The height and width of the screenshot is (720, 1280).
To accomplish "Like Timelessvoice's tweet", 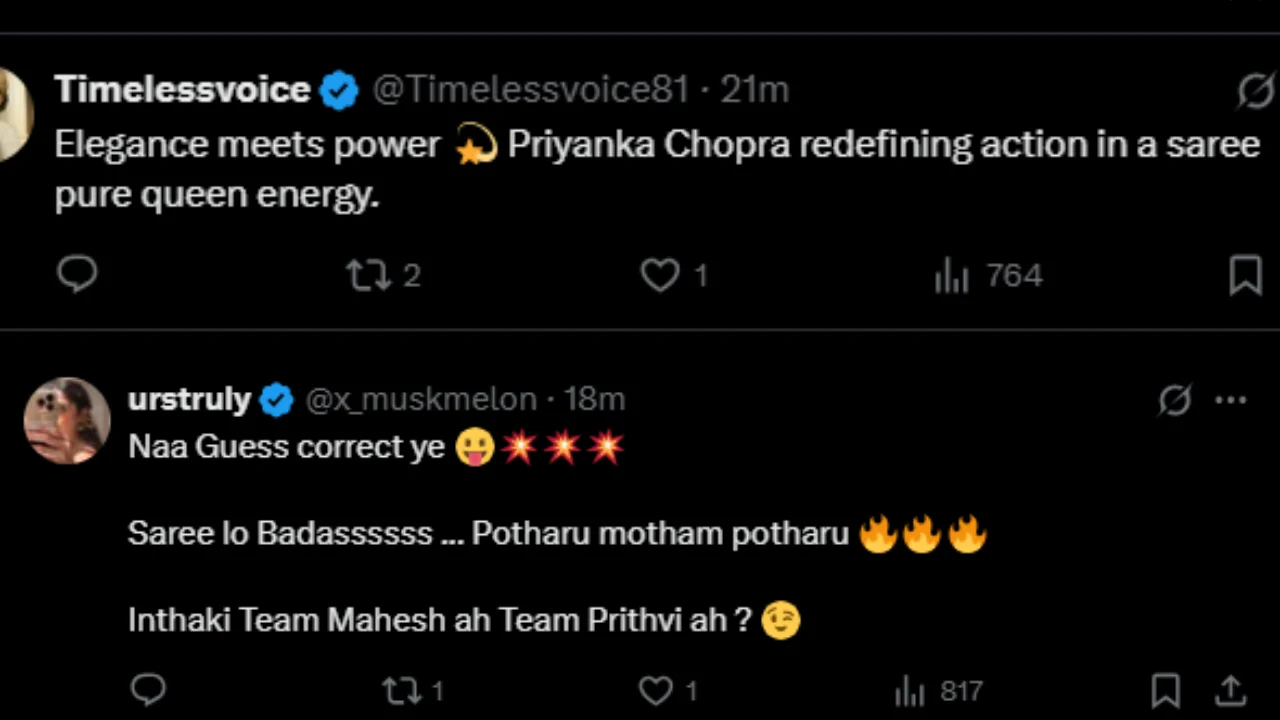I will click(660, 275).
